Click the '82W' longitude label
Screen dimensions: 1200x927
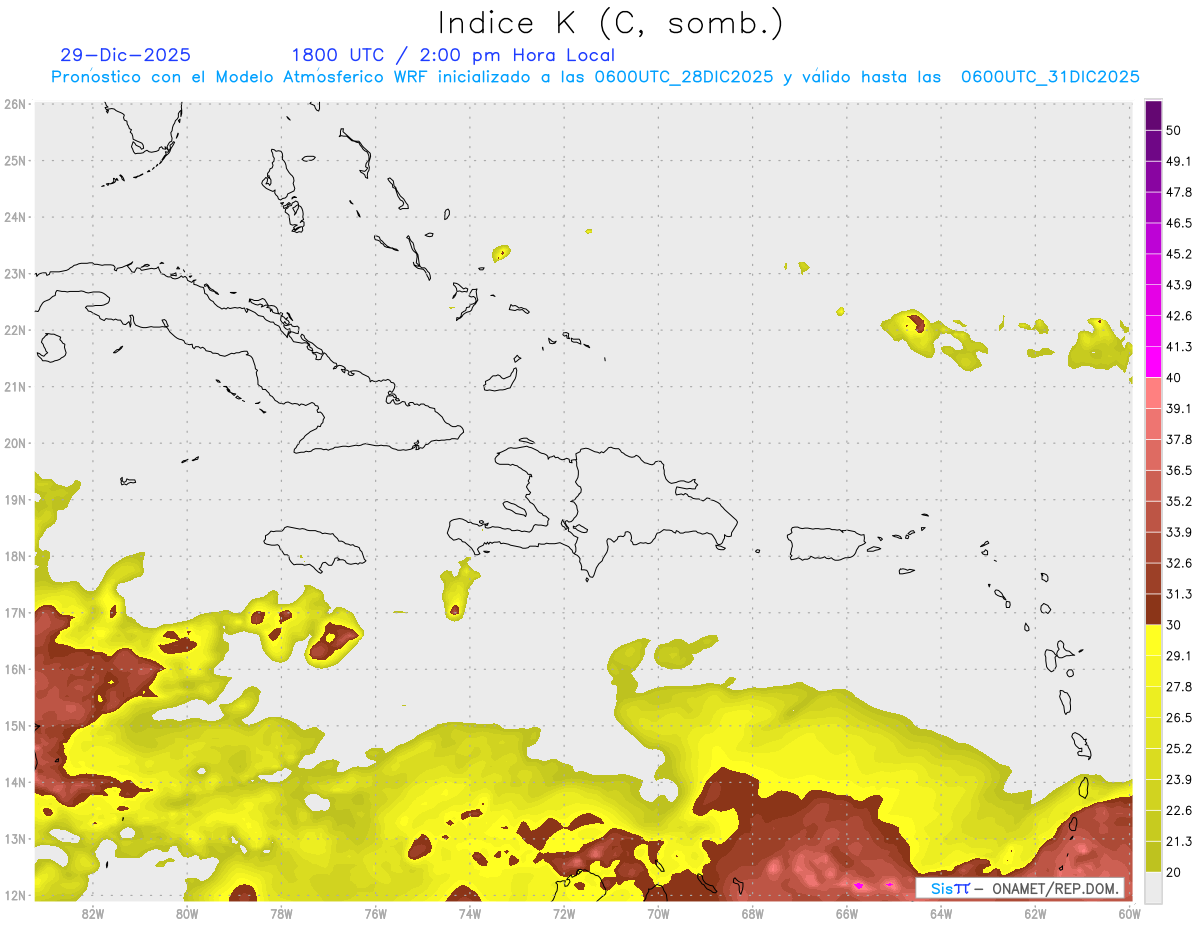coord(93,913)
